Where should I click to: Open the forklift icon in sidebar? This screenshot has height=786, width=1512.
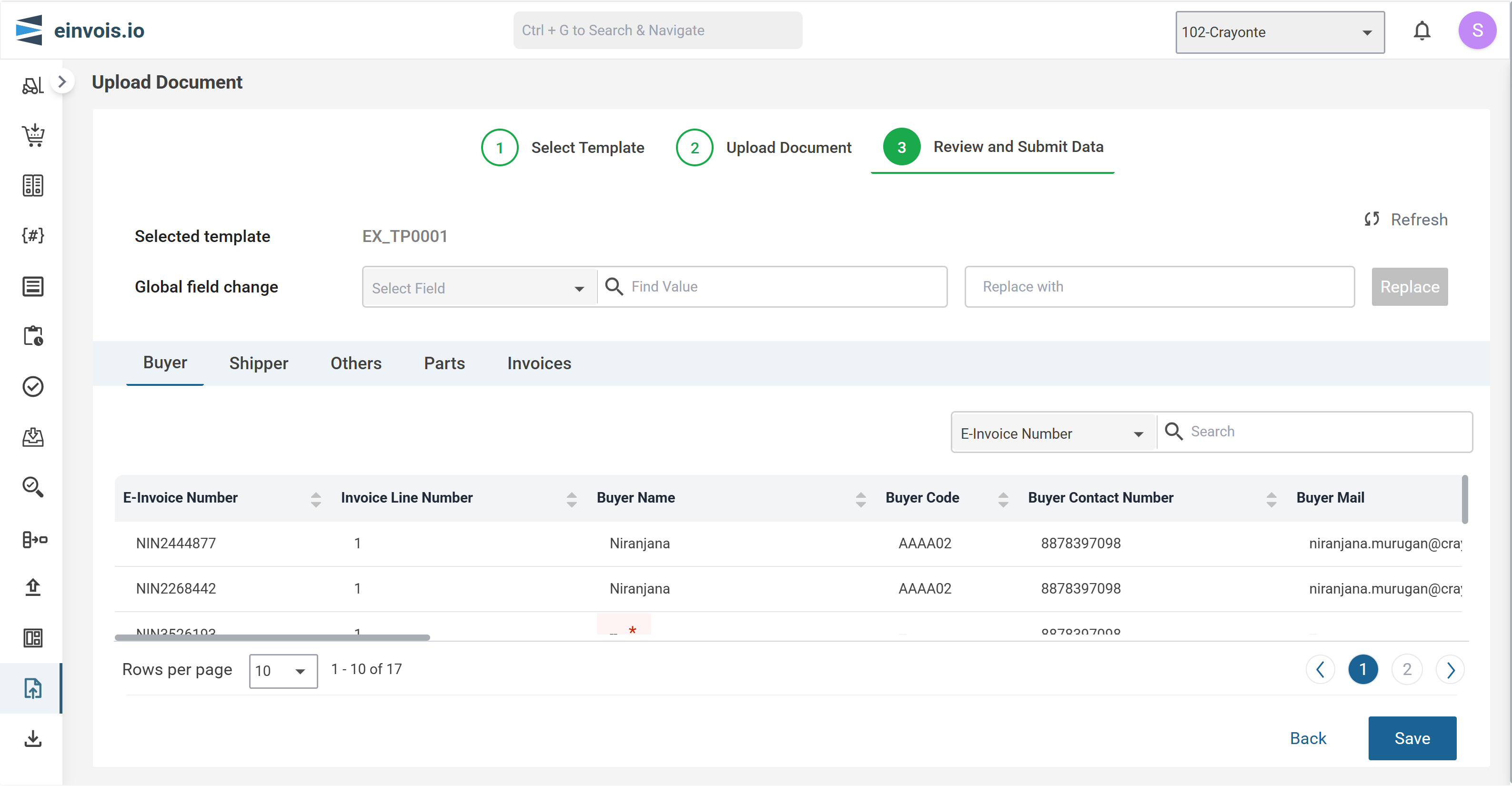tap(32, 86)
